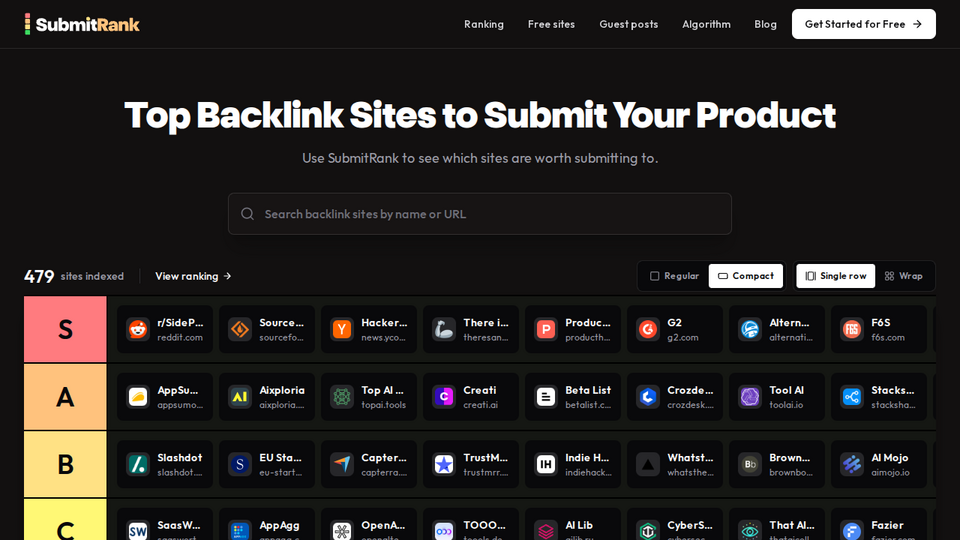This screenshot has height=540, width=960.
Task: Open Guest posts in navigation
Action: (629, 24)
